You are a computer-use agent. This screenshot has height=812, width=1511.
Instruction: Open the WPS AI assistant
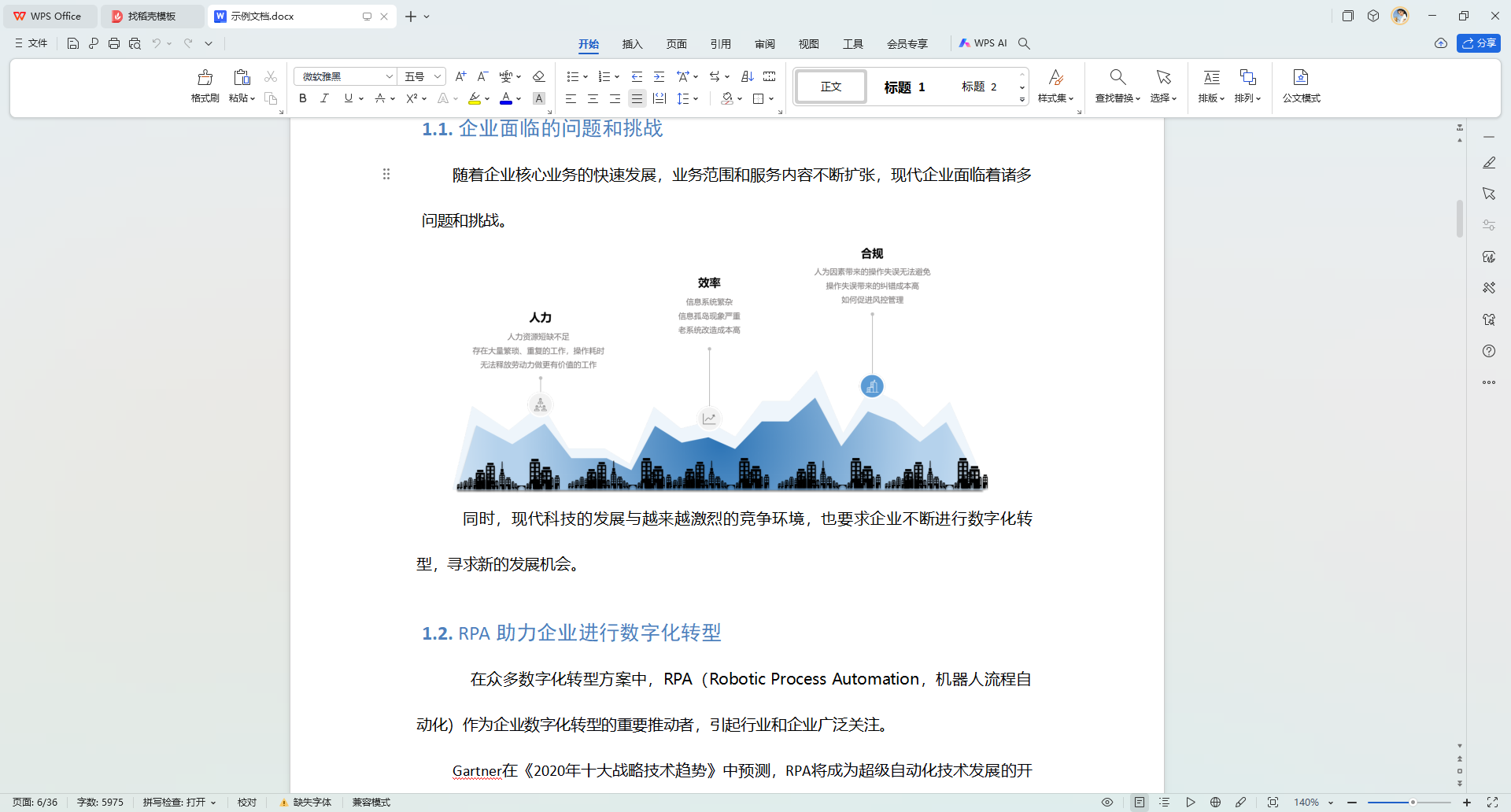click(x=983, y=43)
